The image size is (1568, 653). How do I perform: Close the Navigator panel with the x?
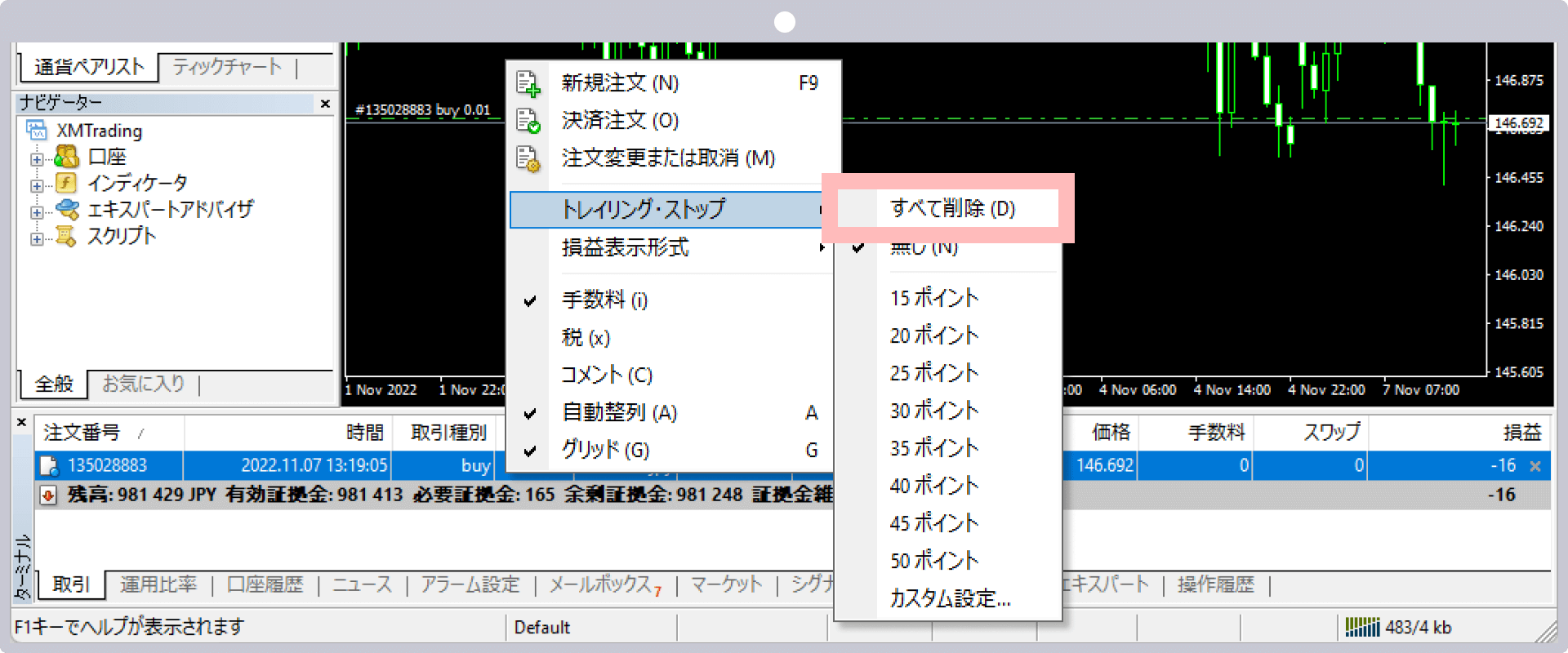325,104
